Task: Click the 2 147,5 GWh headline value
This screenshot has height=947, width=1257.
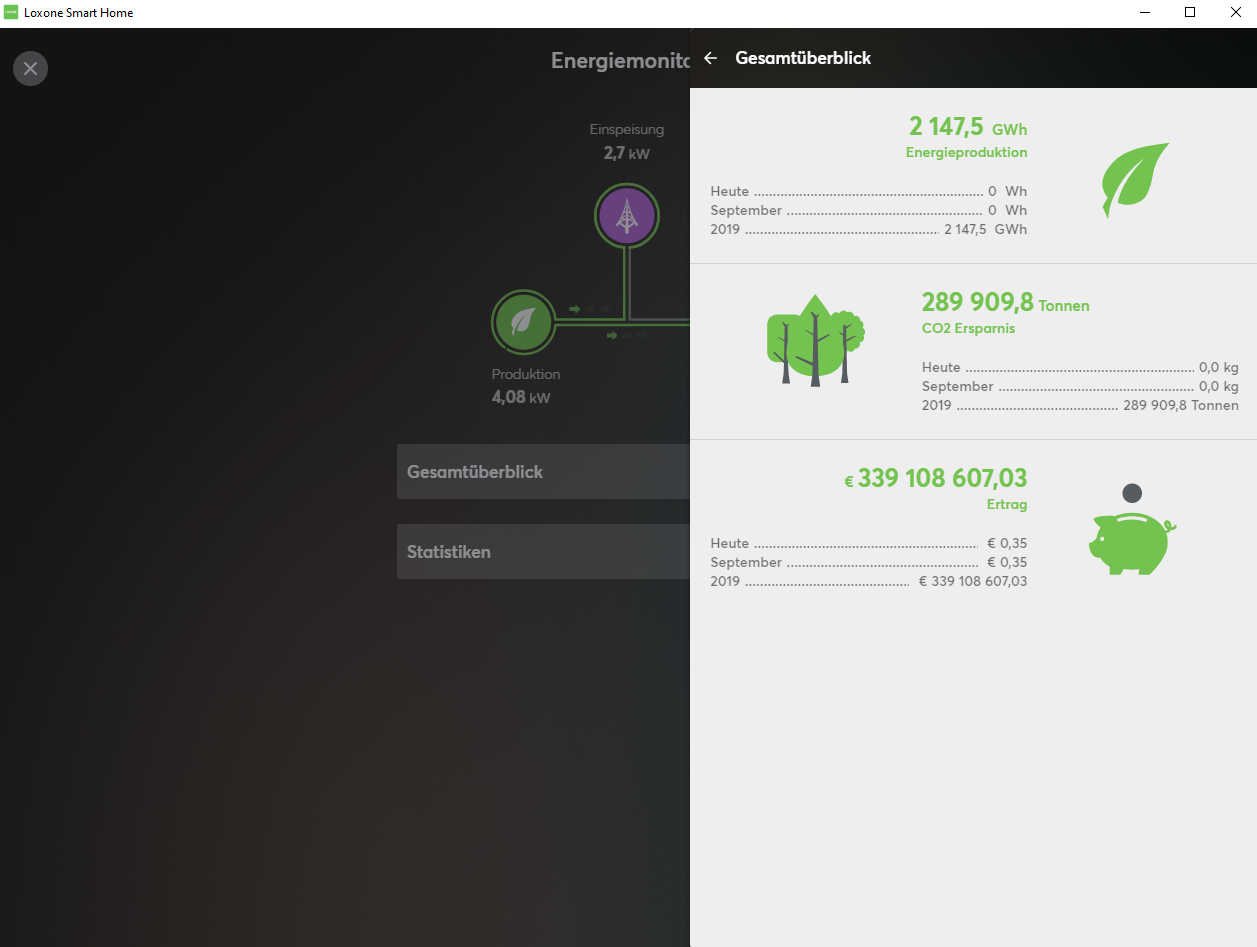Action: point(968,127)
